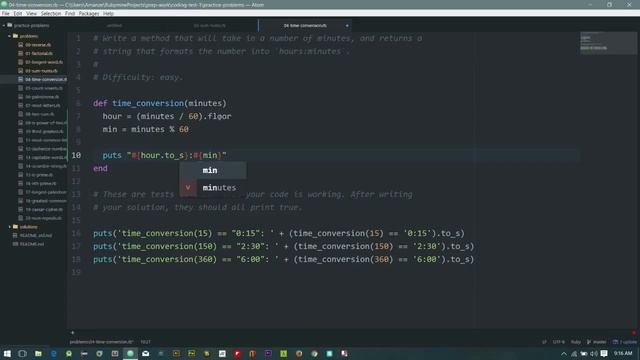Open 02-longest-word.rb in the tree

[44, 62]
